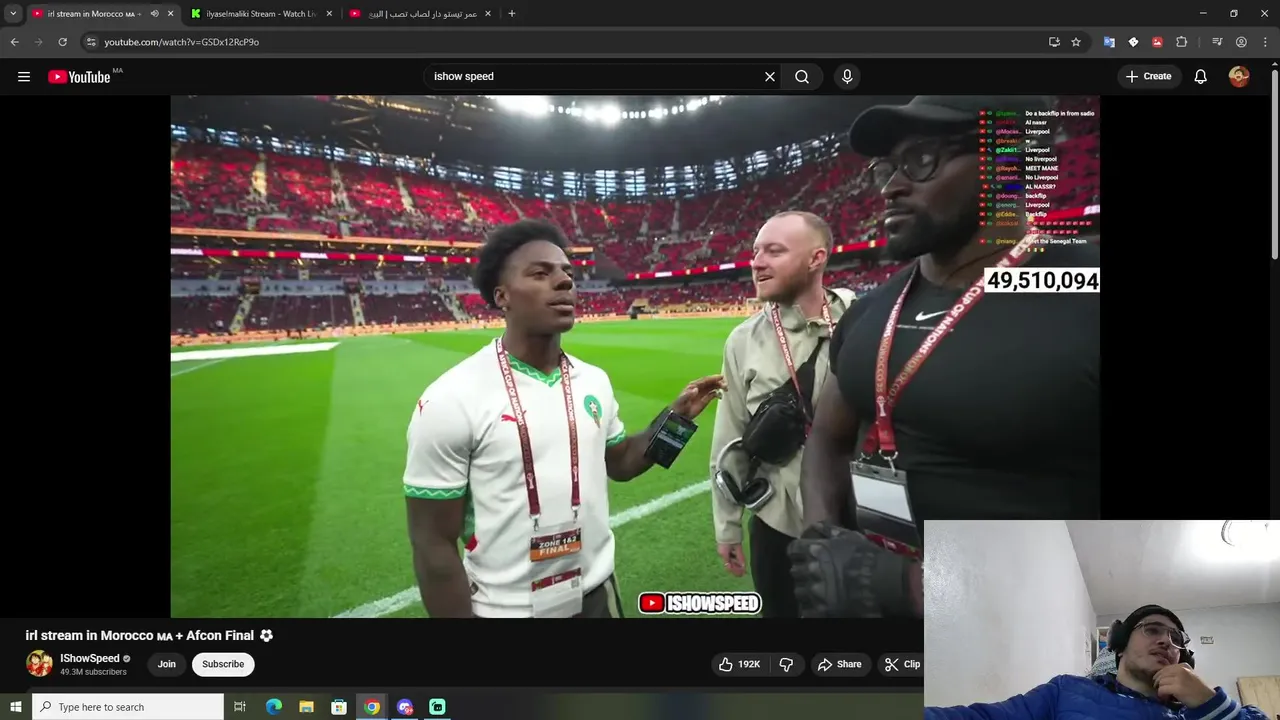Clear the search text with the X

(x=770, y=76)
